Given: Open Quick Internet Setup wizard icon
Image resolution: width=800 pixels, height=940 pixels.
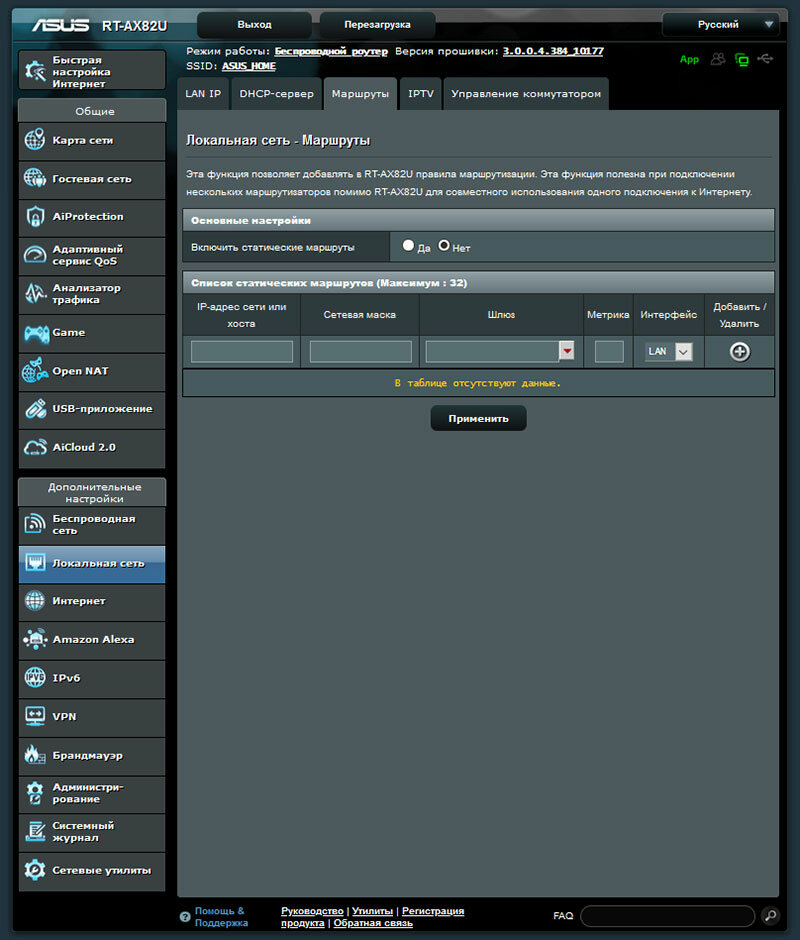Looking at the screenshot, I should click(35, 71).
